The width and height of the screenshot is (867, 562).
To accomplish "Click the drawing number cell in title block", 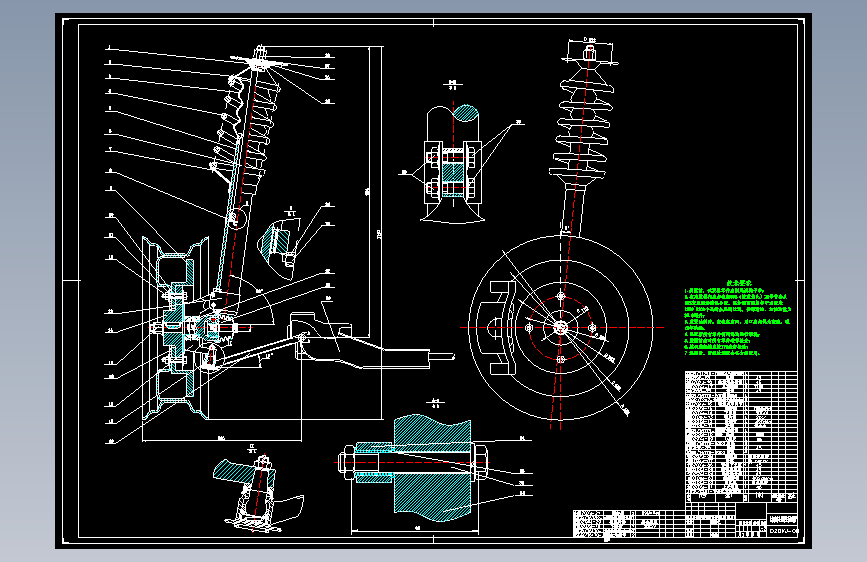I will (x=784, y=531).
